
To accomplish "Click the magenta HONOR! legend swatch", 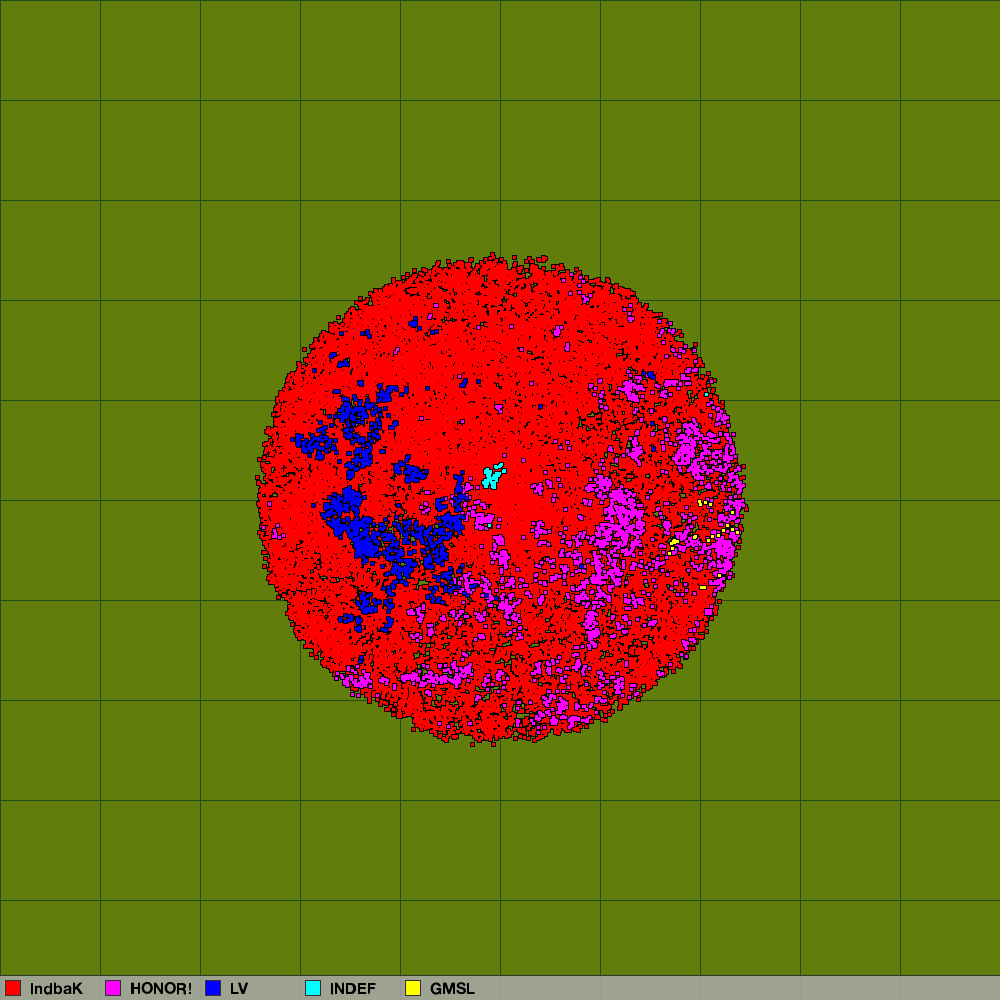I will (x=113, y=988).
